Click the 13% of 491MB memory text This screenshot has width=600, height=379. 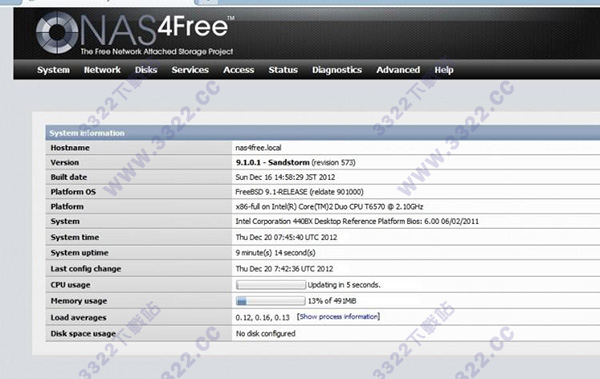click(x=332, y=301)
